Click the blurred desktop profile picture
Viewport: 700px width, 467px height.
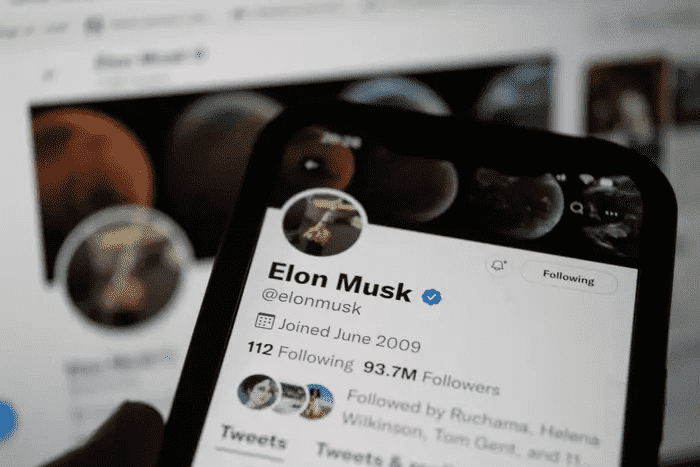(x=125, y=269)
